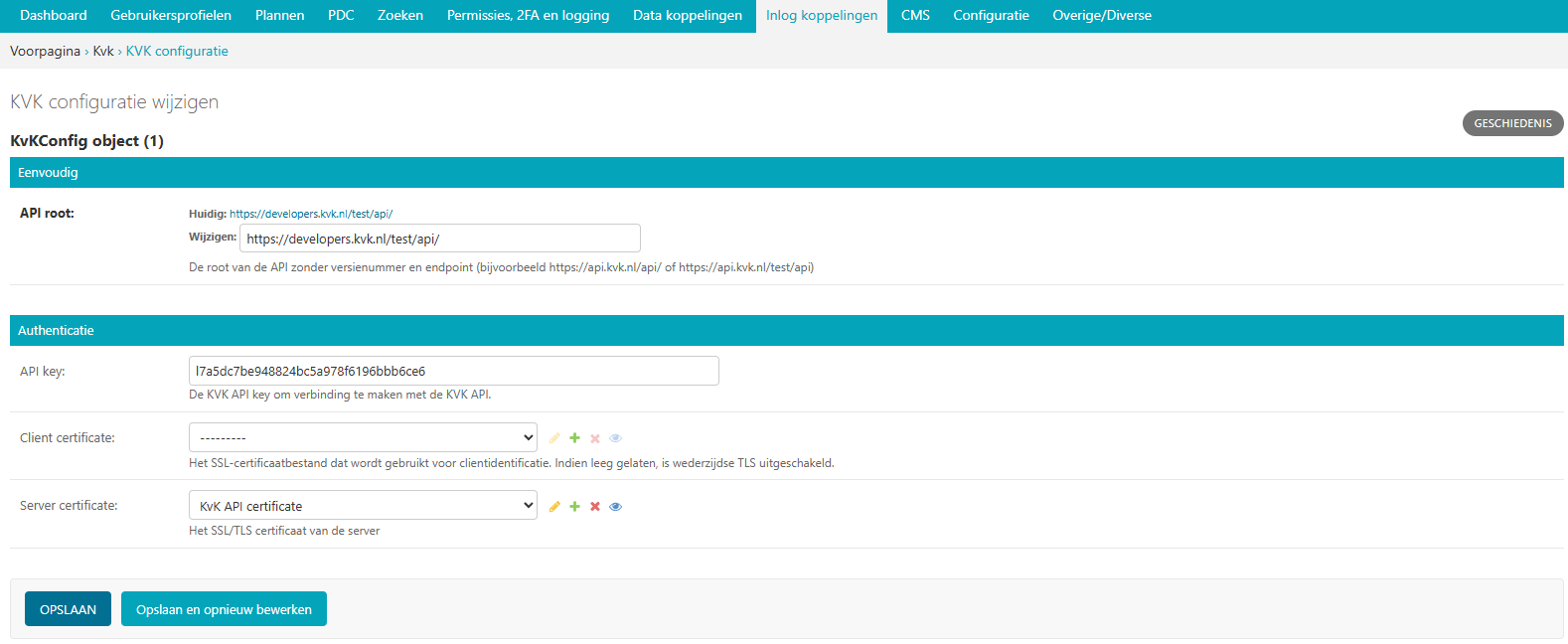Delete the selected Server certificate
The height and width of the screenshot is (644, 1568).
[595, 507]
